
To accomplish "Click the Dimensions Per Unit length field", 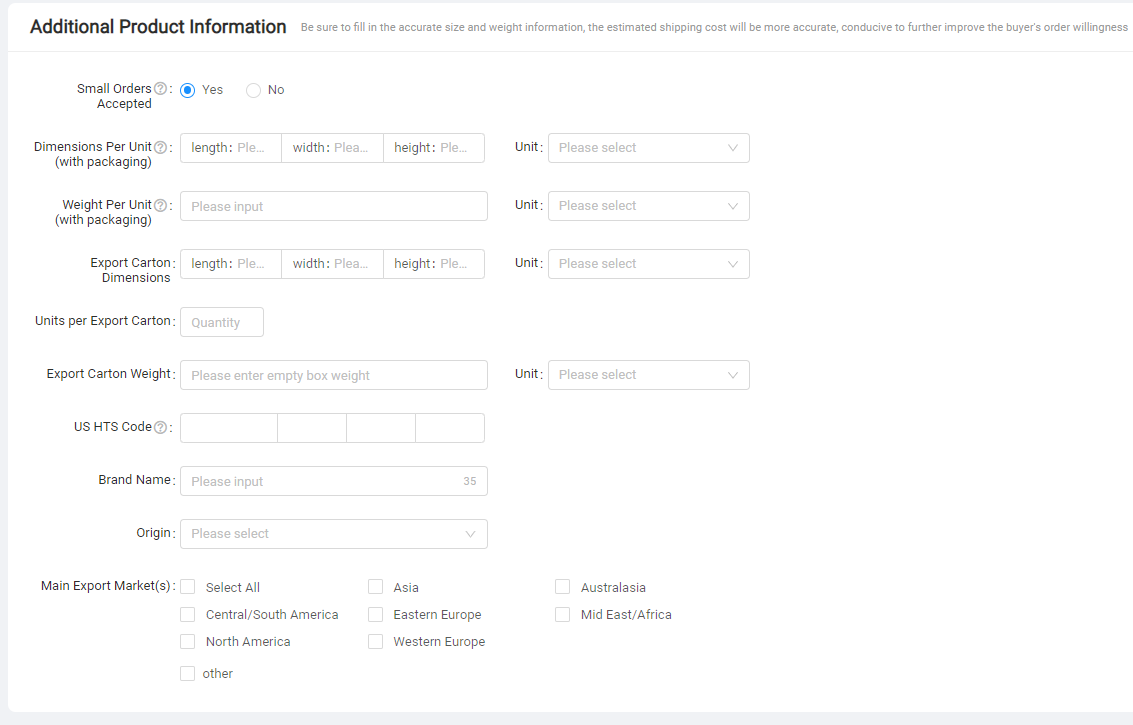I will [x=249, y=148].
